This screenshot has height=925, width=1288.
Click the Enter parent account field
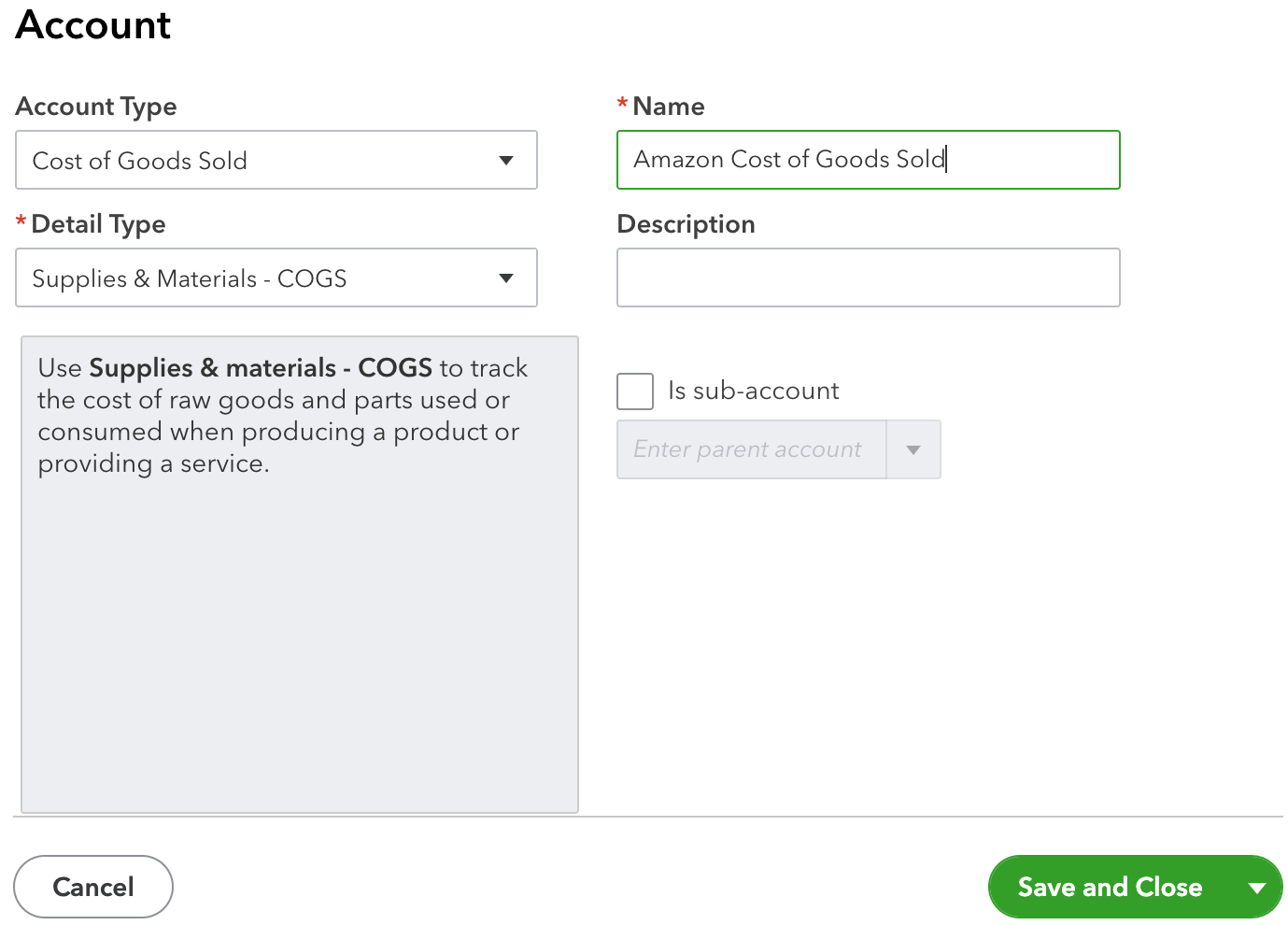[752, 449]
